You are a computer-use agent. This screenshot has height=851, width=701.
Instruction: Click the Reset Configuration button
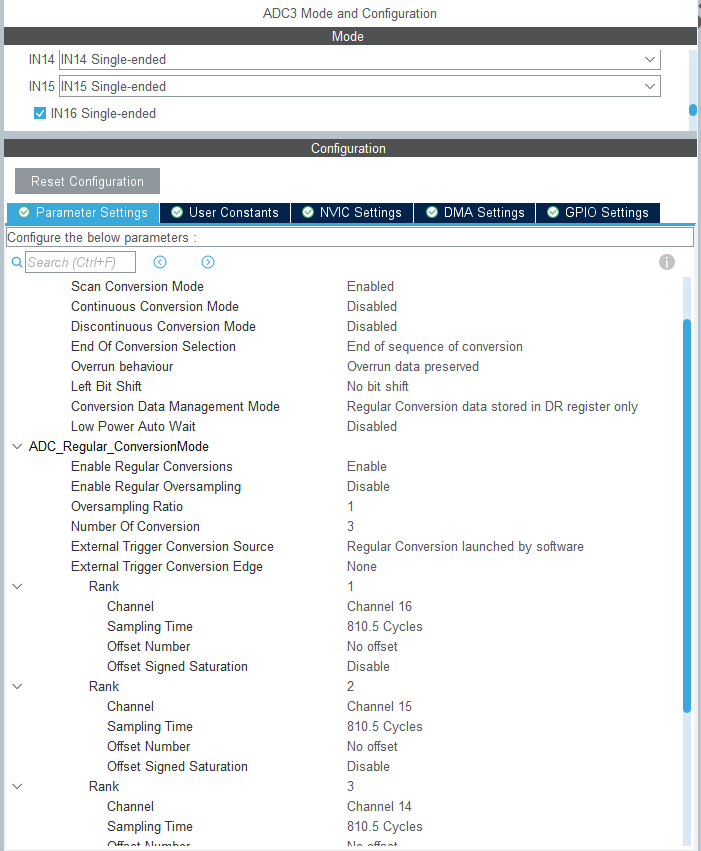tap(87, 181)
